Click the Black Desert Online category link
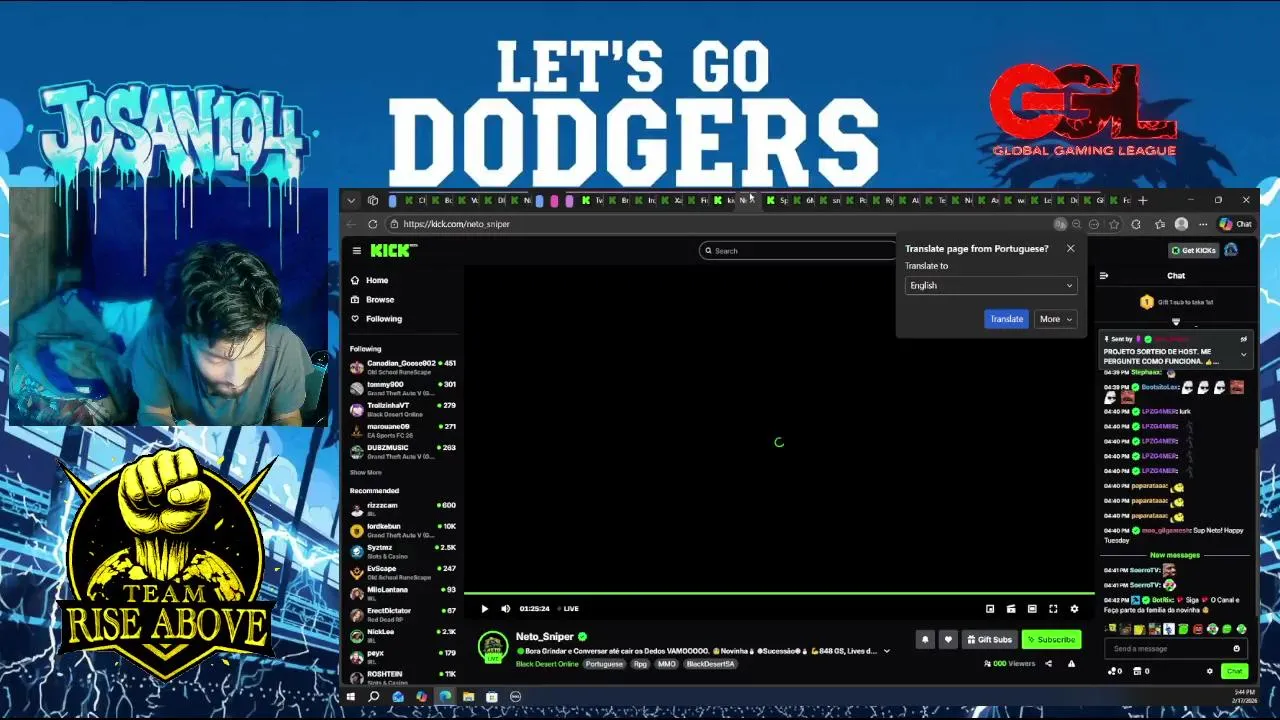The image size is (1280, 720). (x=547, y=664)
